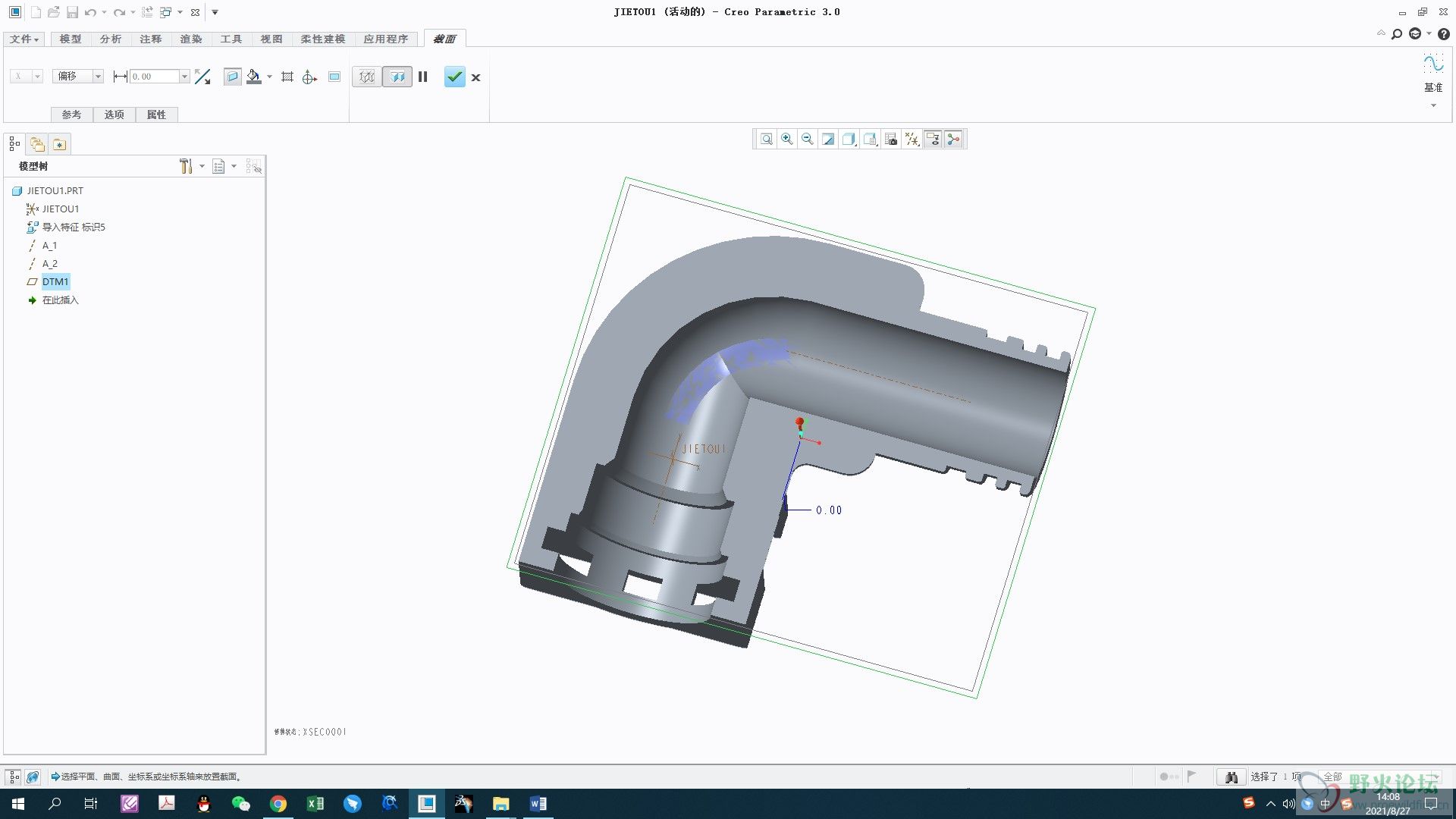Click the undo arrow icon
This screenshot has width=1456, height=819.
90,12
